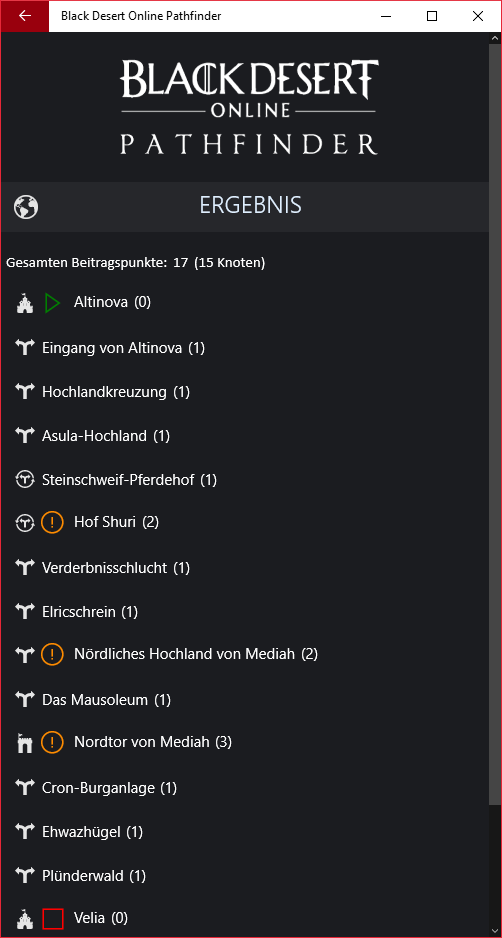502x938 pixels.
Task: Select the Cron-Burganlage route entry
Action: click(245, 788)
